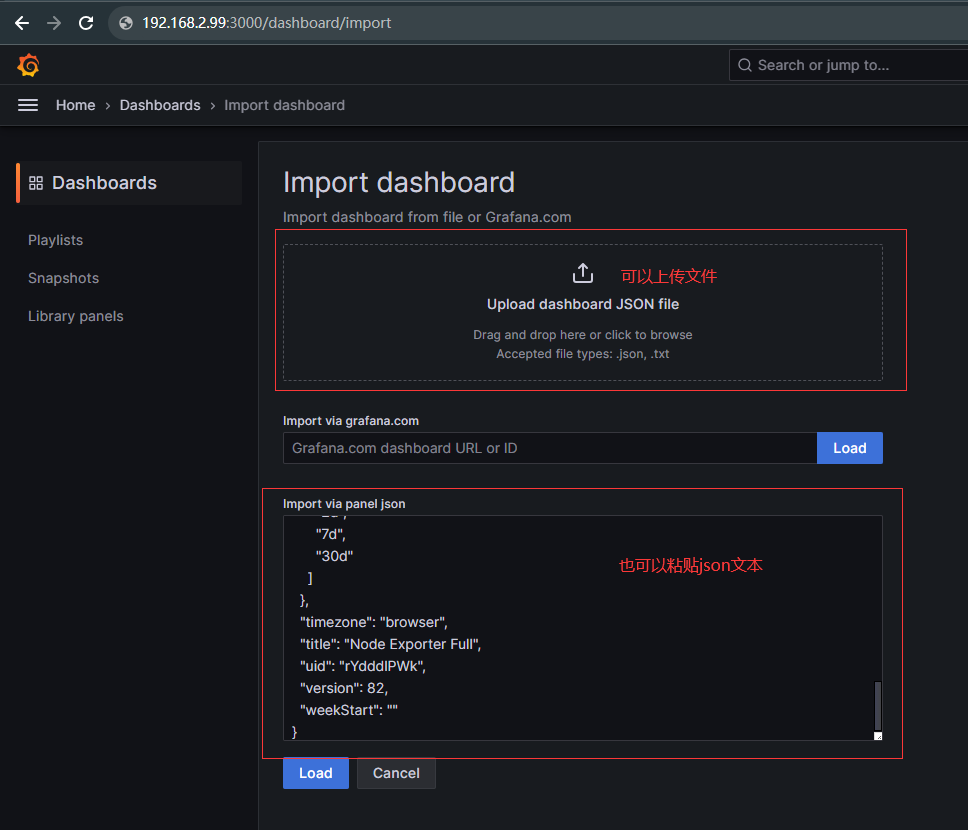Cancel the dashboard import
This screenshot has height=830, width=968.
pyautogui.click(x=396, y=773)
